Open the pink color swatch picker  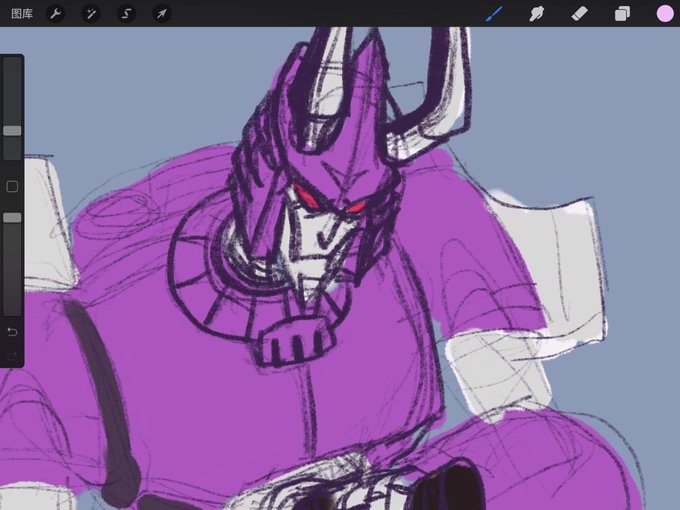[x=664, y=14]
